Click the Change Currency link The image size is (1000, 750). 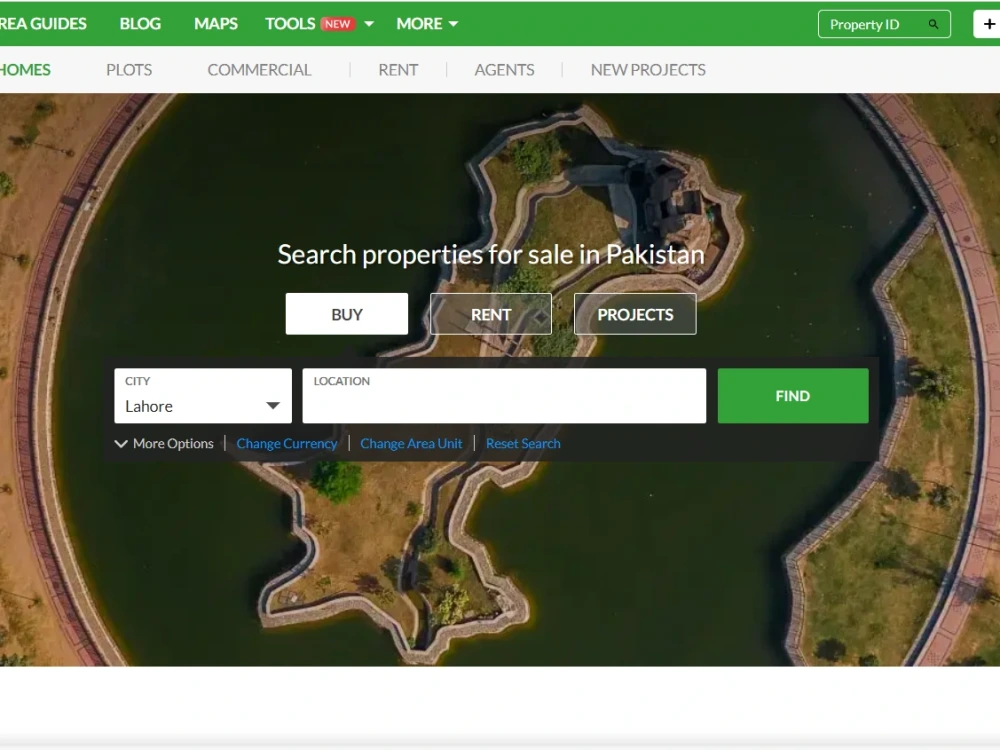point(287,443)
